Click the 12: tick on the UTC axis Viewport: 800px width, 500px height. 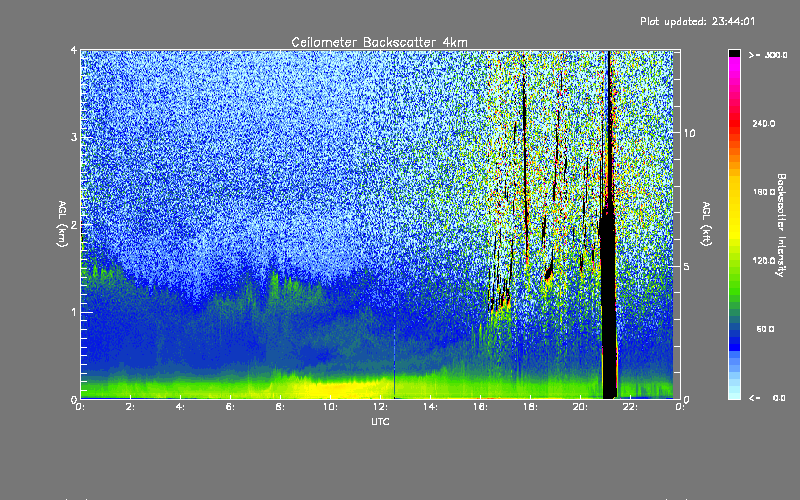[380, 407]
